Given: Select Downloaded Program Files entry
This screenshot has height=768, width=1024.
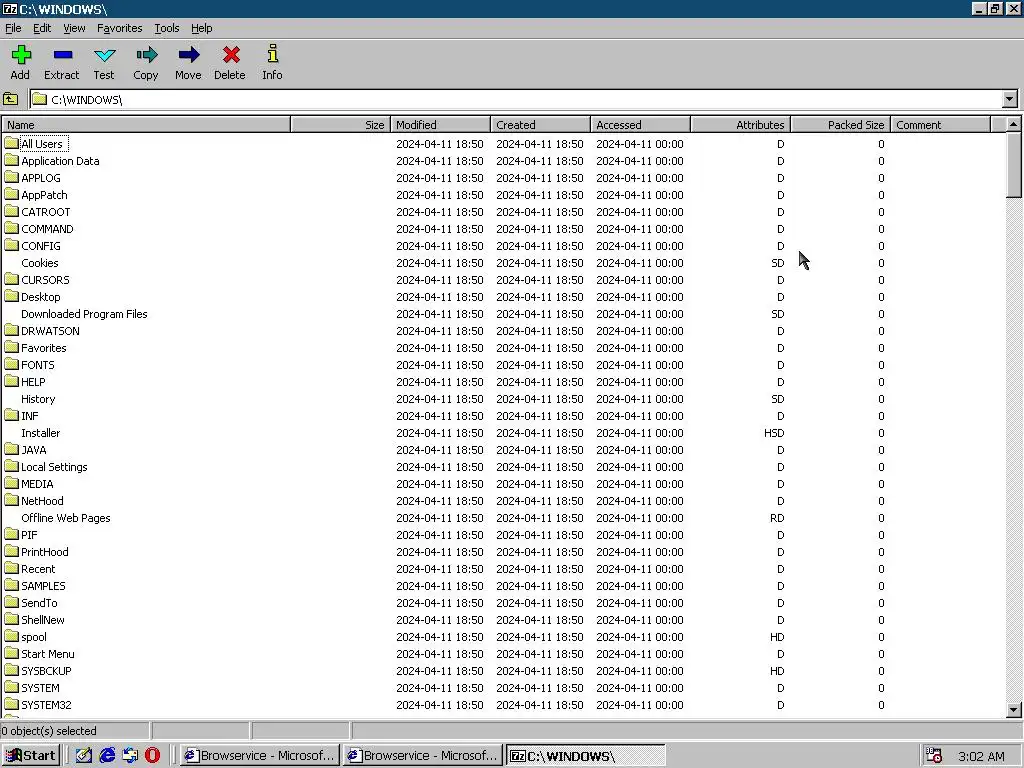Looking at the screenshot, I should tap(84, 313).
